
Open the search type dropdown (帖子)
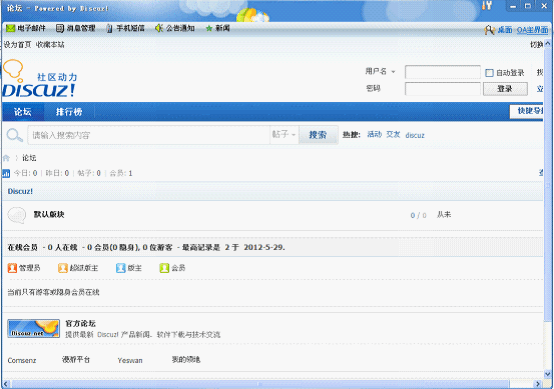click(x=284, y=135)
